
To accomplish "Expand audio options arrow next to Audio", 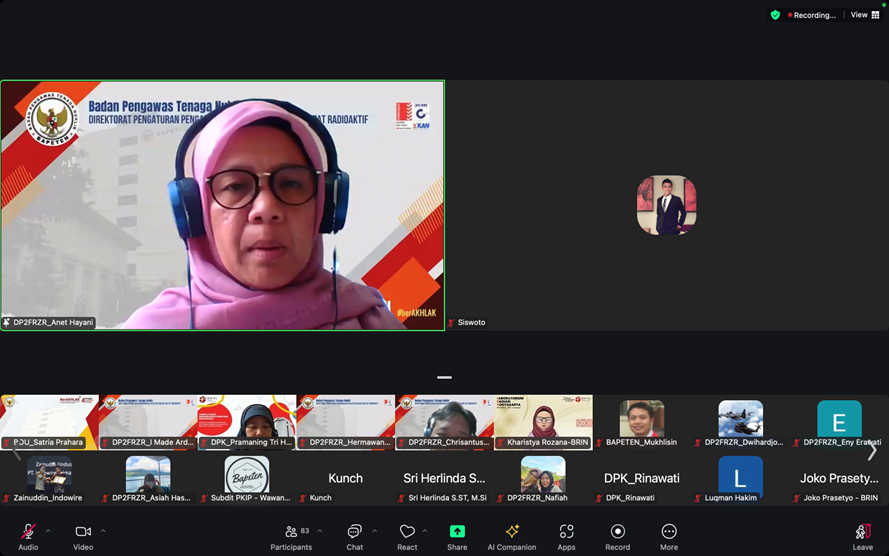I will click(48, 531).
